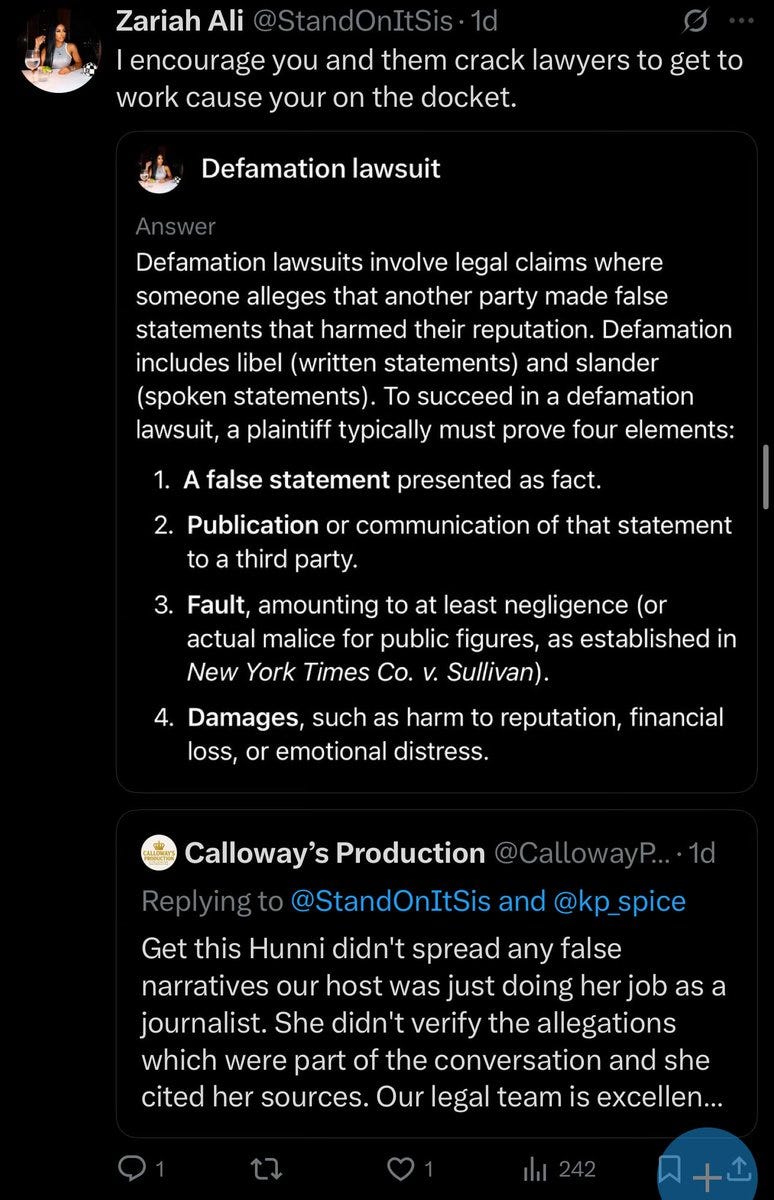This screenshot has height=1200, width=774.
Task: Share the post via upload arrow icon
Action: [740, 1167]
